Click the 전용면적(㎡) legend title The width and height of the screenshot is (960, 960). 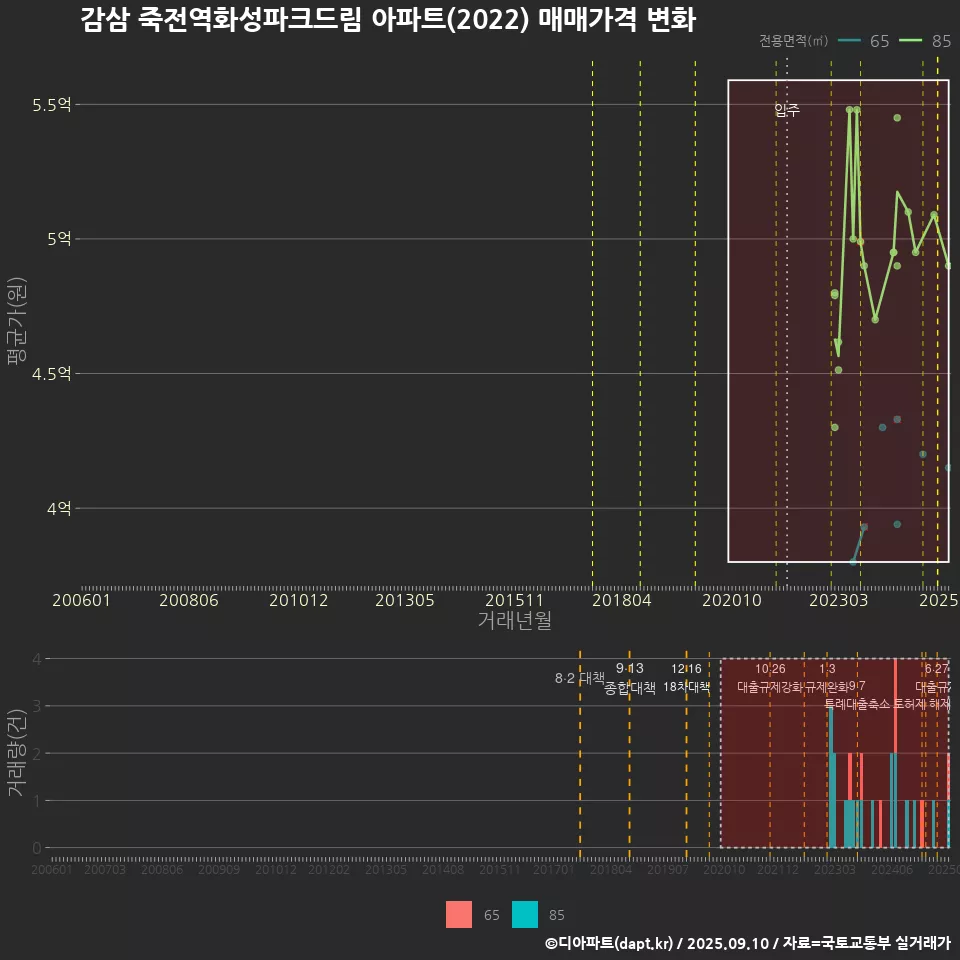click(793, 41)
